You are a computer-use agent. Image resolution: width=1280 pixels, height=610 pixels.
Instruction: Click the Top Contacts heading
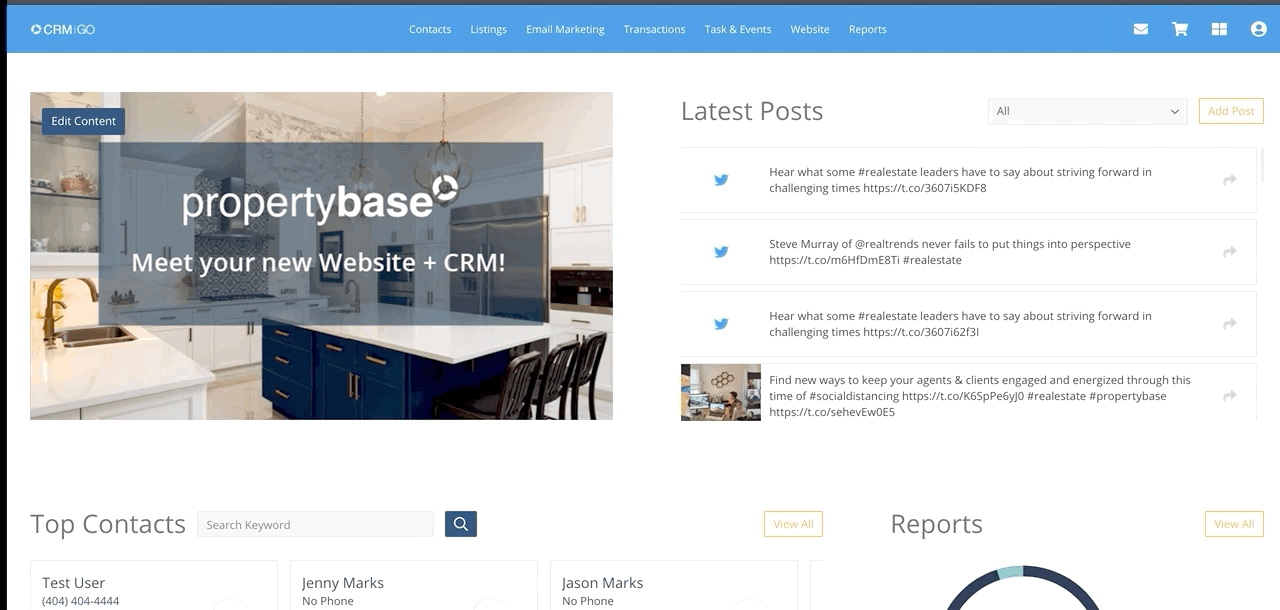[108, 524]
